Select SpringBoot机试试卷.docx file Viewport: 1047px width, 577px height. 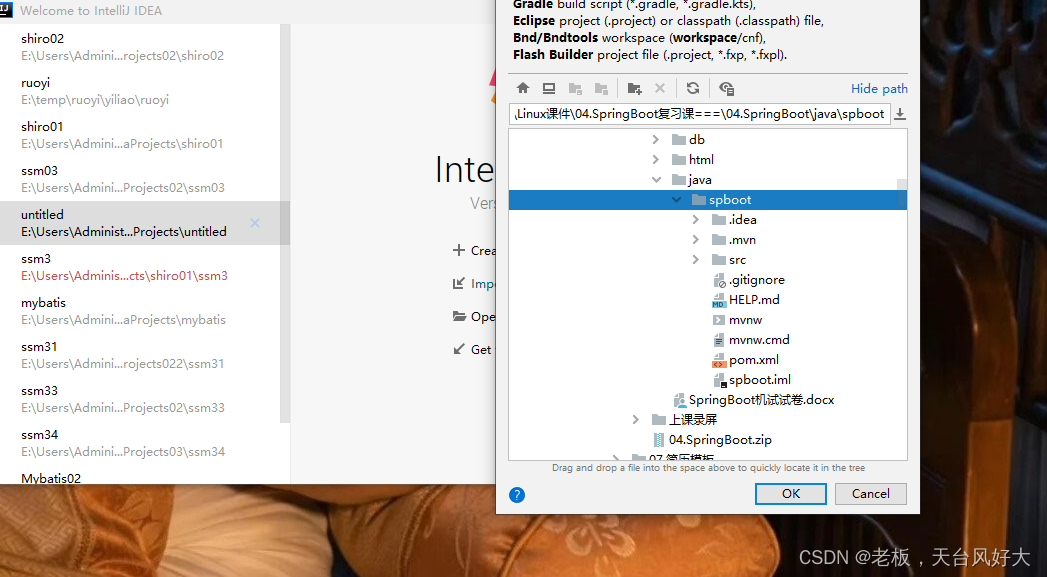click(761, 400)
